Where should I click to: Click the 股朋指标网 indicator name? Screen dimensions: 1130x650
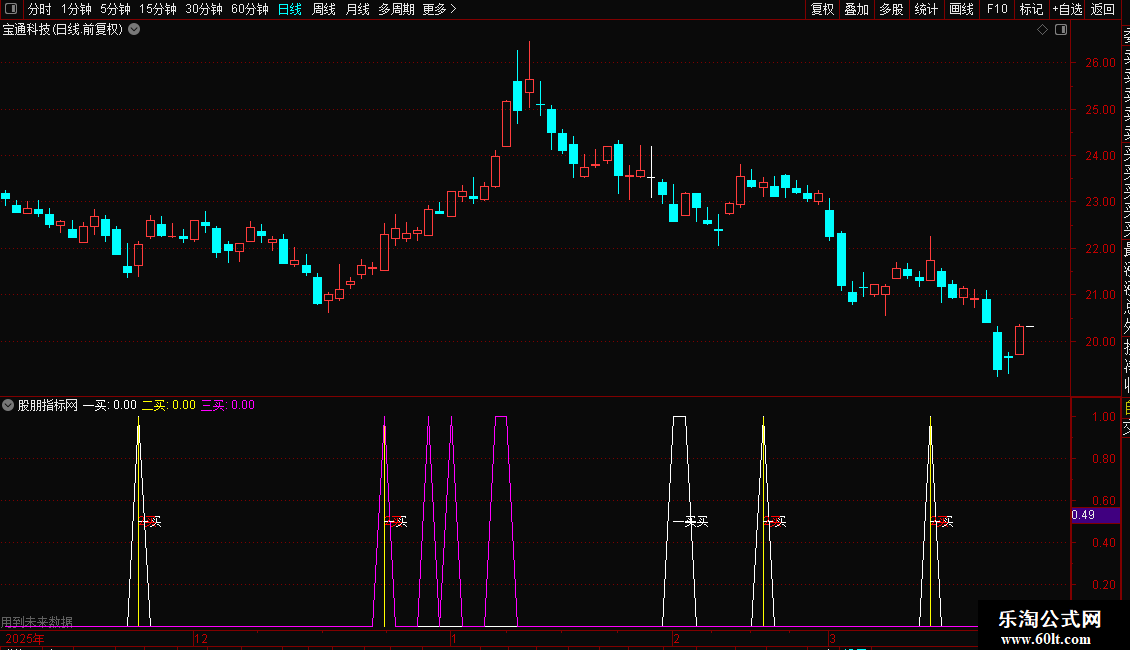coord(48,405)
